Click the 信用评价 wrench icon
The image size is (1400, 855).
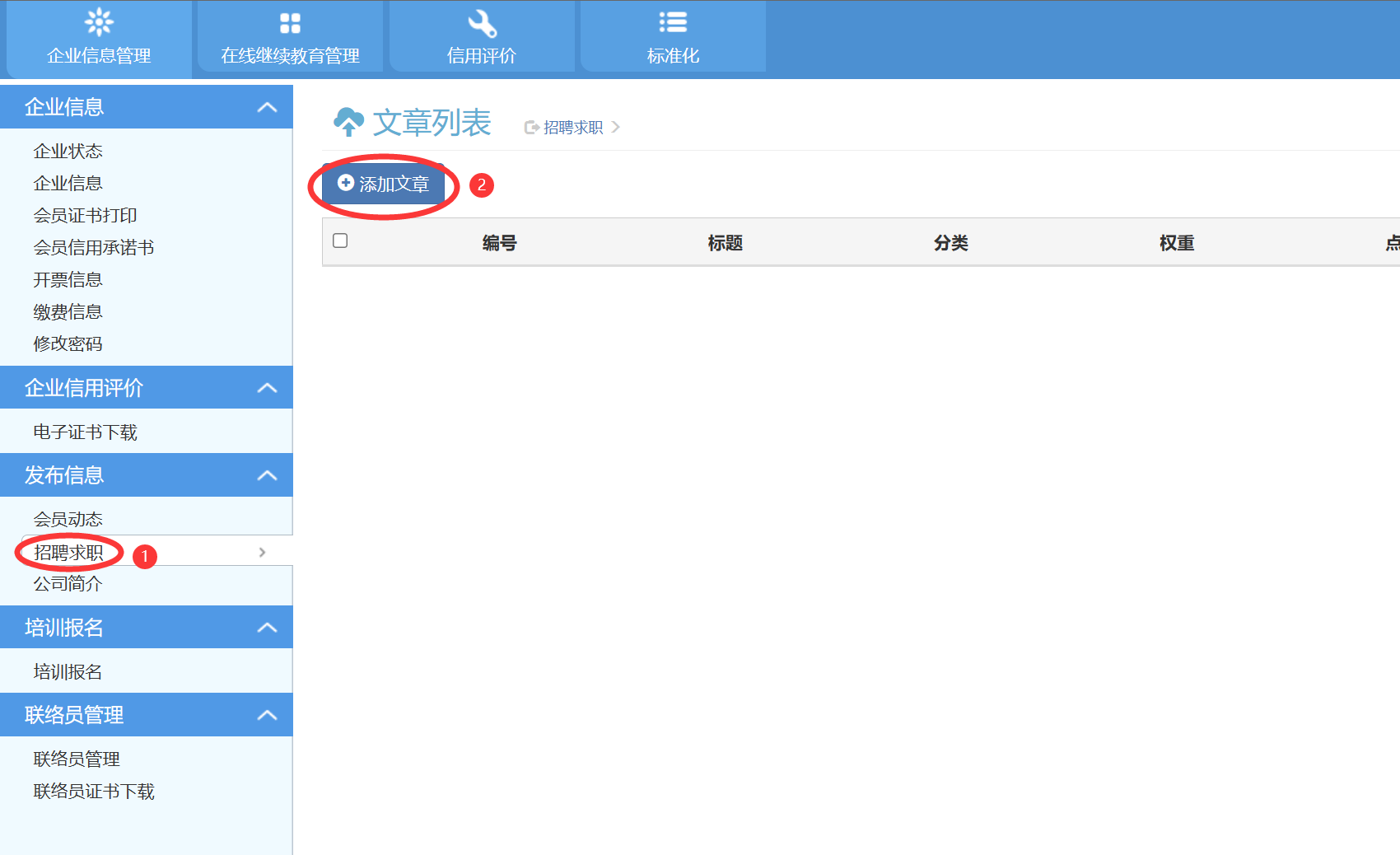click(482, 23)
